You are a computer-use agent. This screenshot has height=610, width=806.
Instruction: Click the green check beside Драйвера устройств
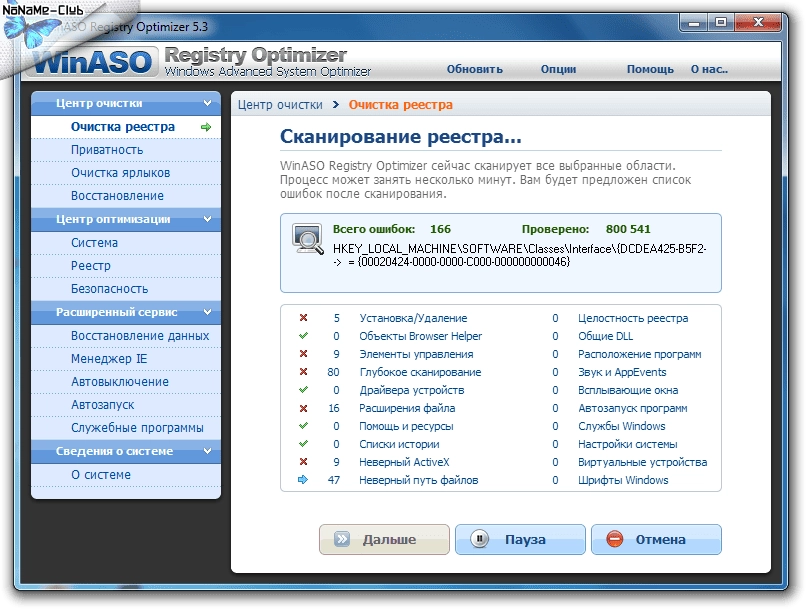point(303,390)
